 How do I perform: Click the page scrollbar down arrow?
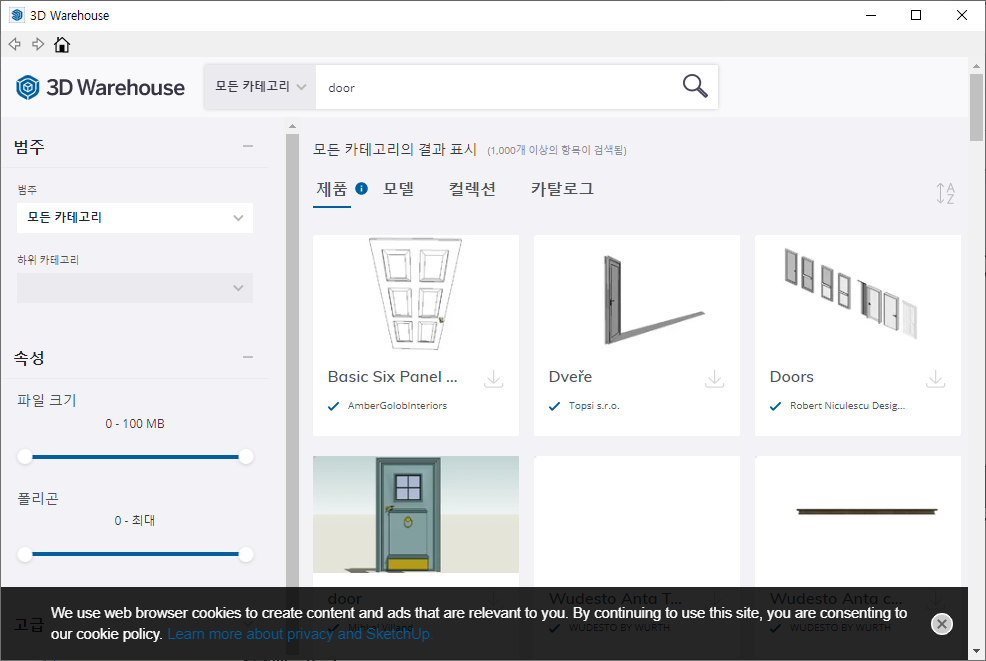pyautogui.click(x=976, y=651)
